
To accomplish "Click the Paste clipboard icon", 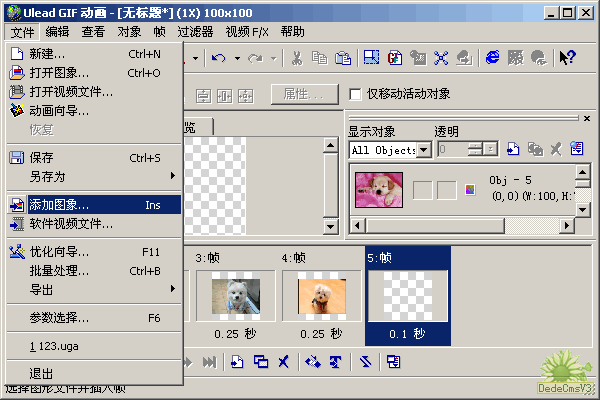I will (343, 58).
